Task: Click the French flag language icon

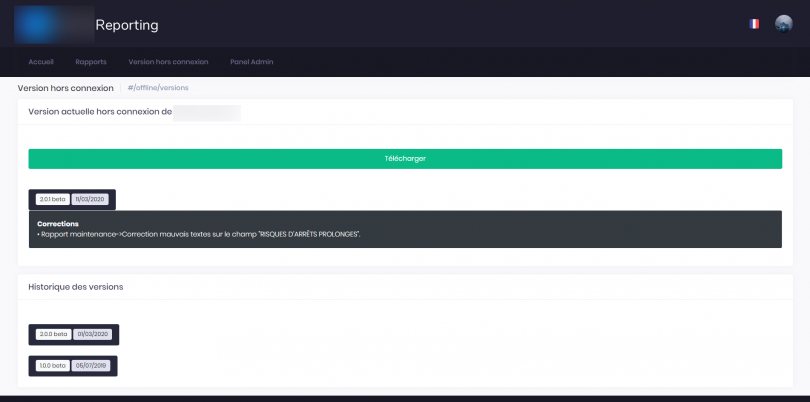Action: (754, 24)
